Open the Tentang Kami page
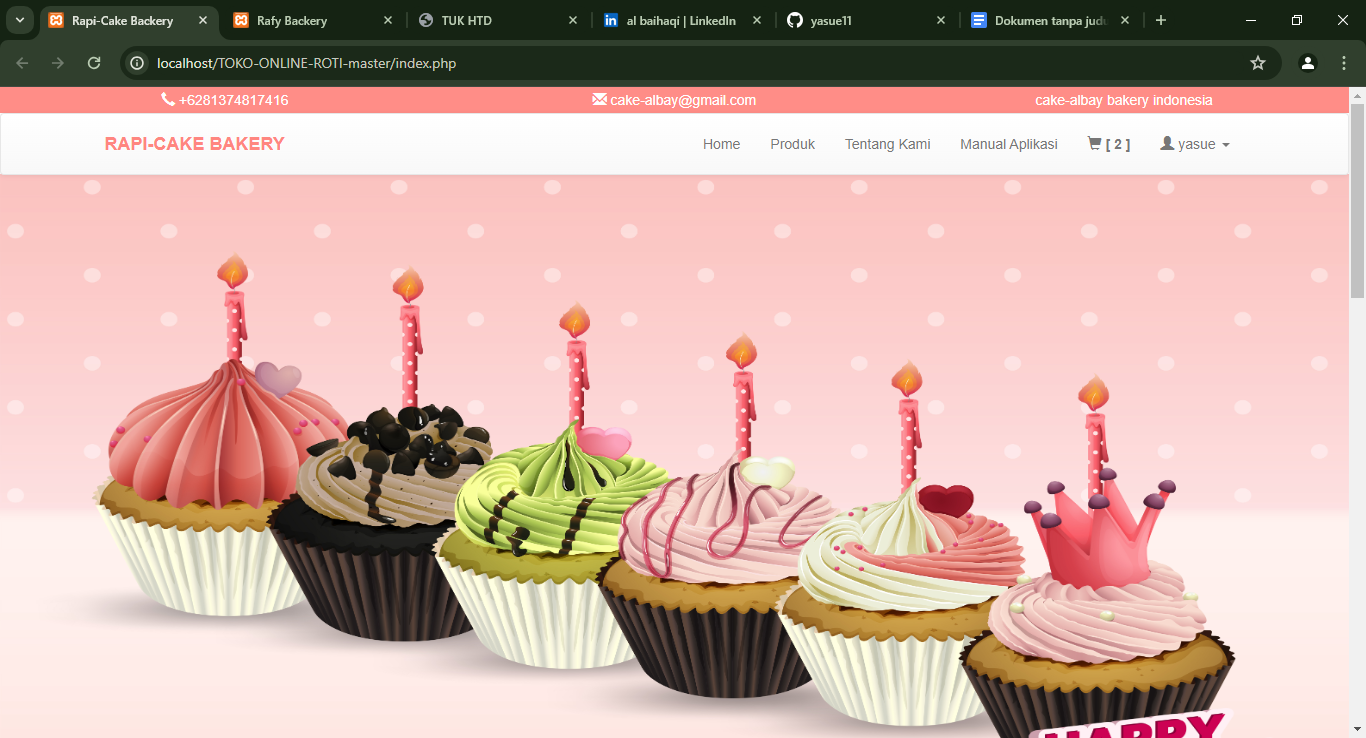 click(887, 144)
